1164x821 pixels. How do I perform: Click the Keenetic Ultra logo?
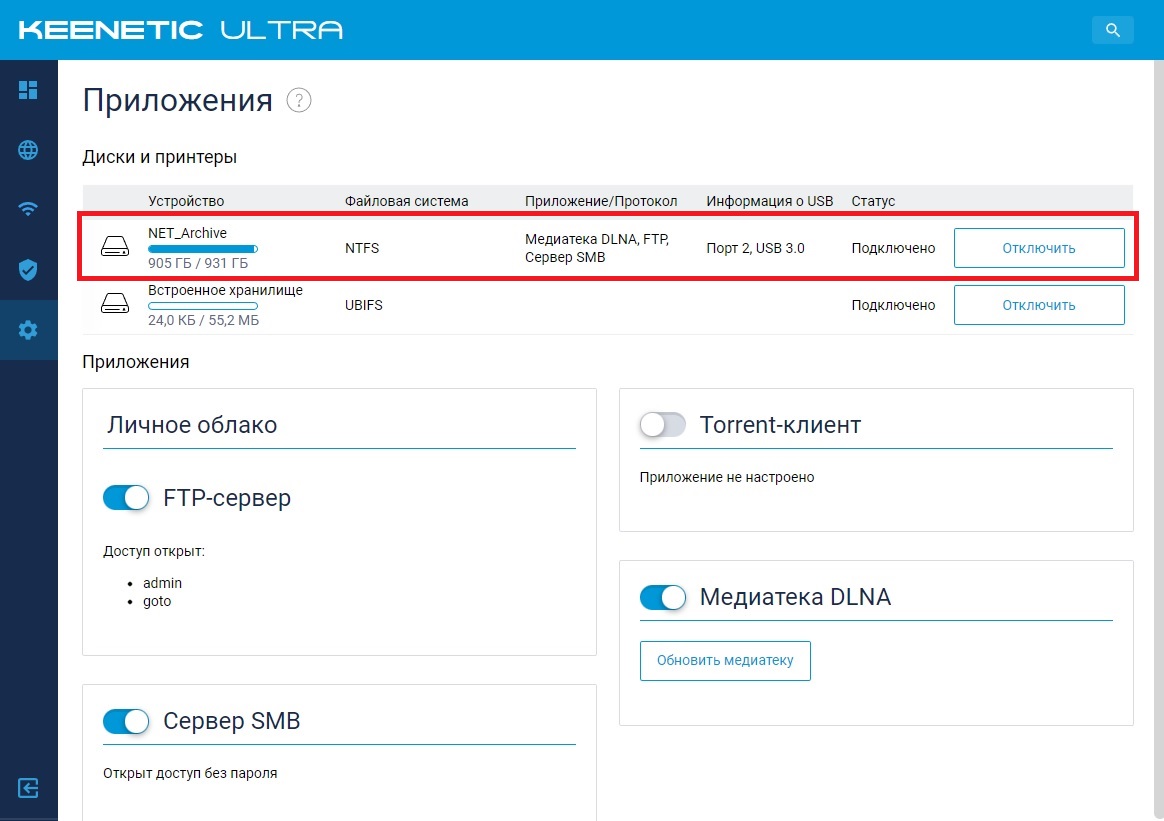[180, 30]
